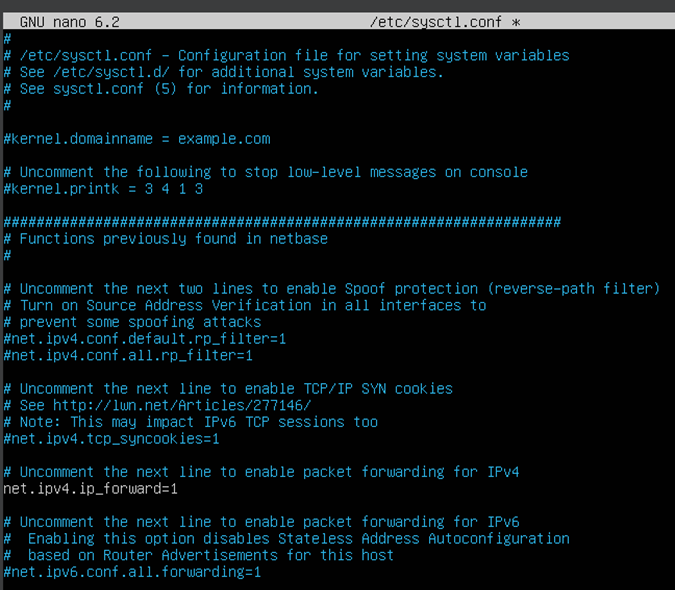Click line '# See sysctl.conf (5) for information.'

point(161,89)
